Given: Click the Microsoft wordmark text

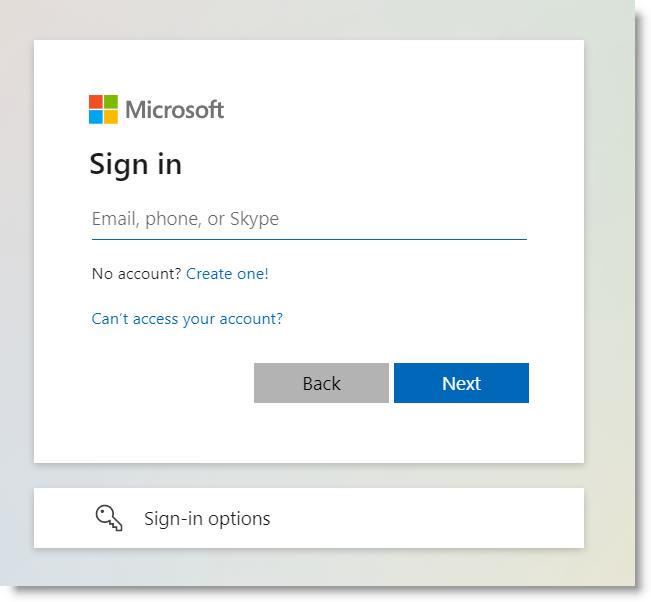Looking at the screenshot, I should click(x=175, y=110).
